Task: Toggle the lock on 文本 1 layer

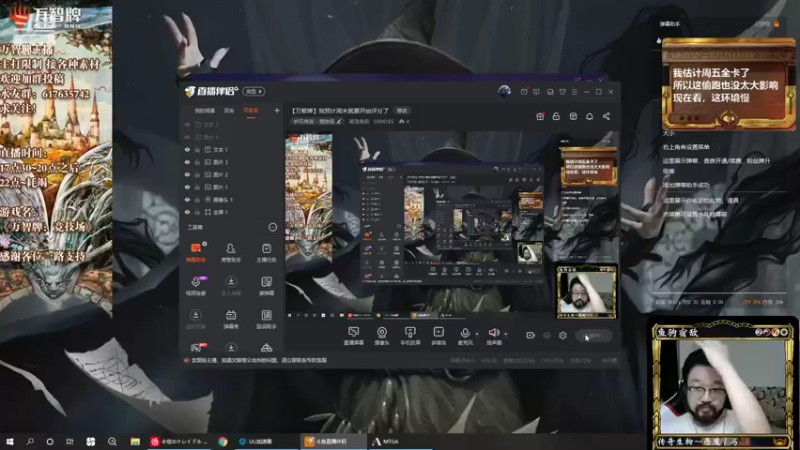Action: (x=197, y=149)
